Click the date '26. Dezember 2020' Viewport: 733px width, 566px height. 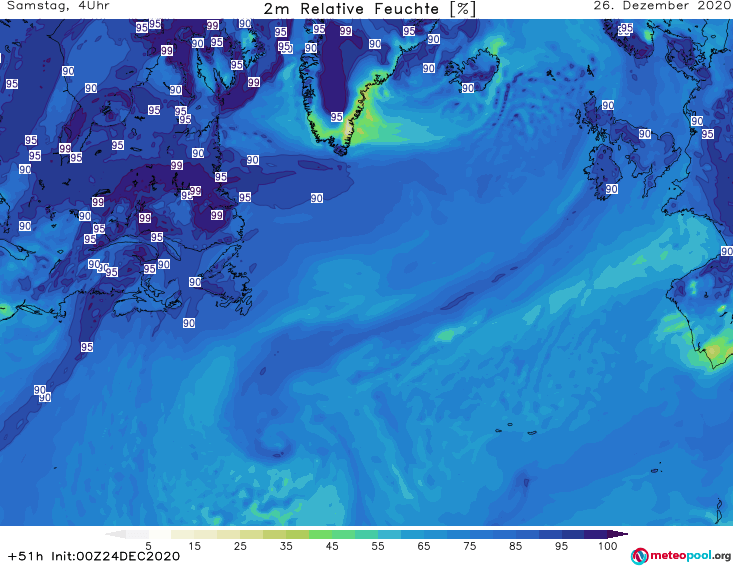tap(661, 6)
